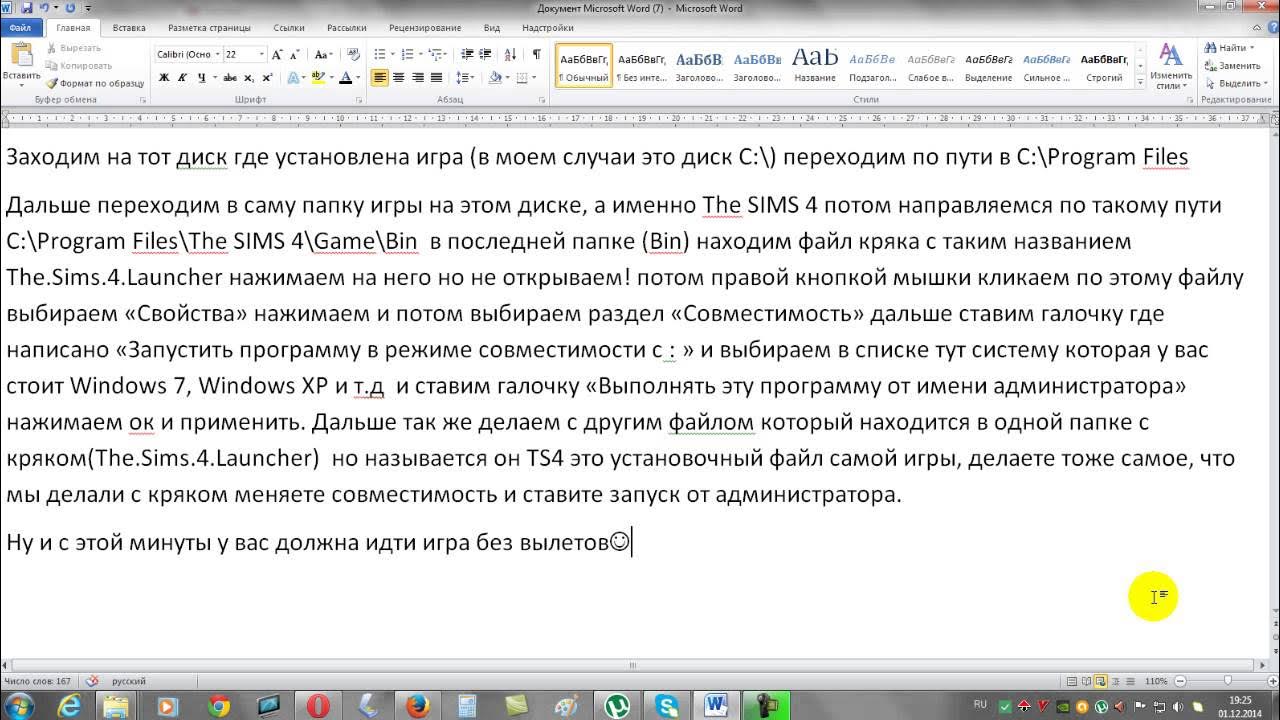Expand the styles gallery more arrow

pos(1141,83)
